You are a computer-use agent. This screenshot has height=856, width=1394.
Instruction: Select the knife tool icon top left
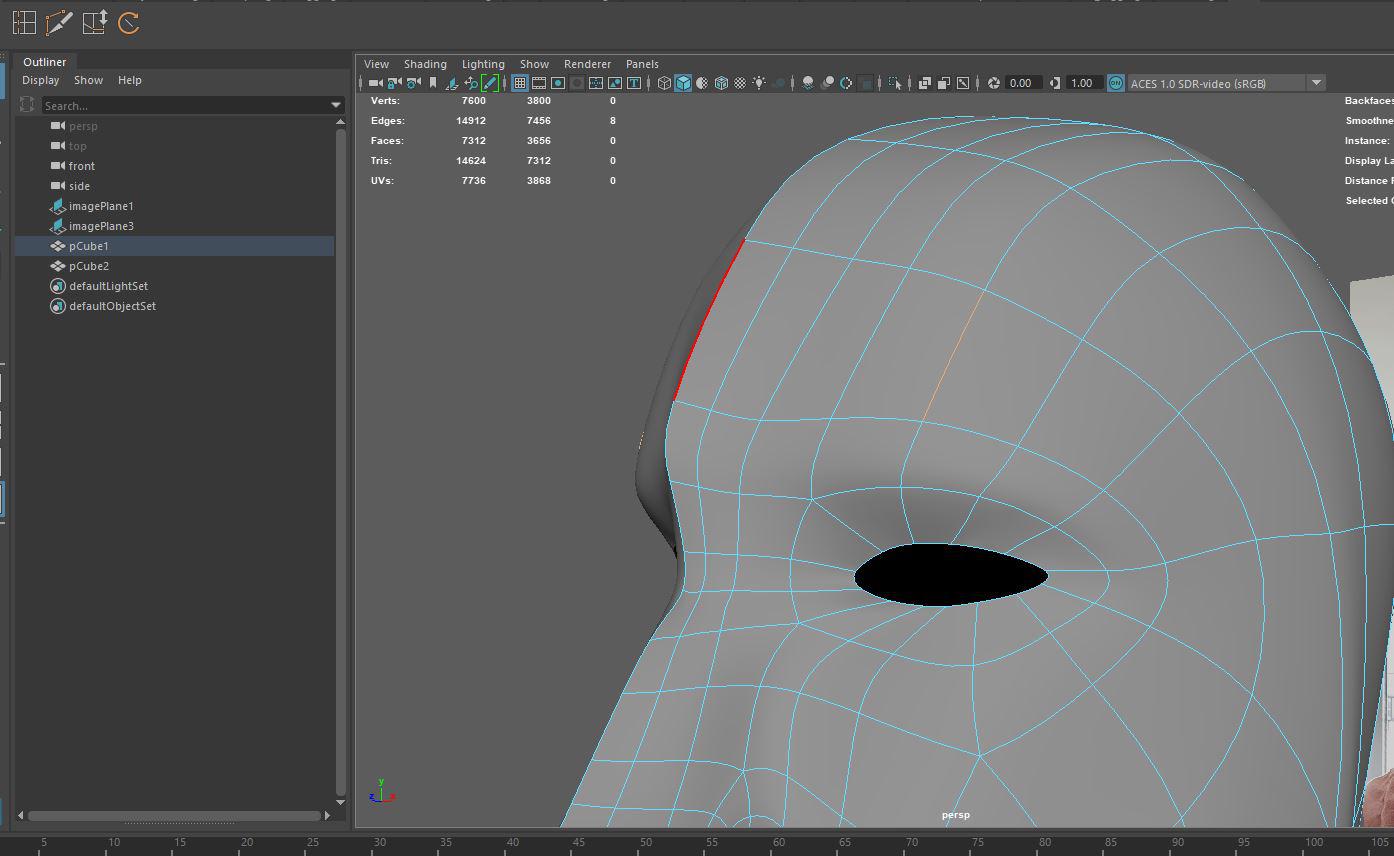pos(57,22)
